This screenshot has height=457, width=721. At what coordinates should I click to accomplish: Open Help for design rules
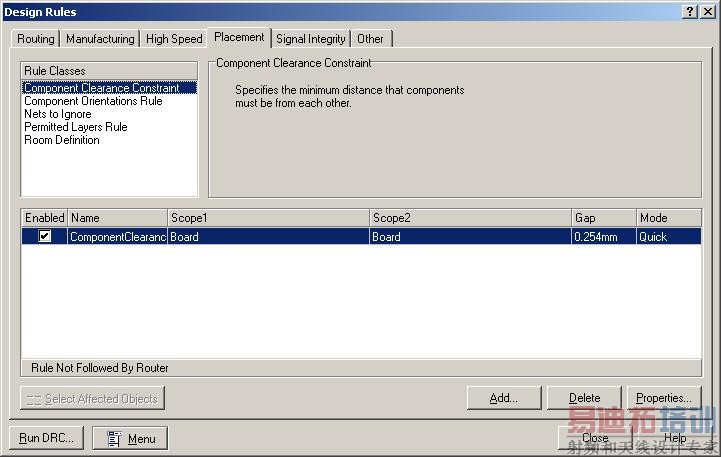click(x=675, y=438)
